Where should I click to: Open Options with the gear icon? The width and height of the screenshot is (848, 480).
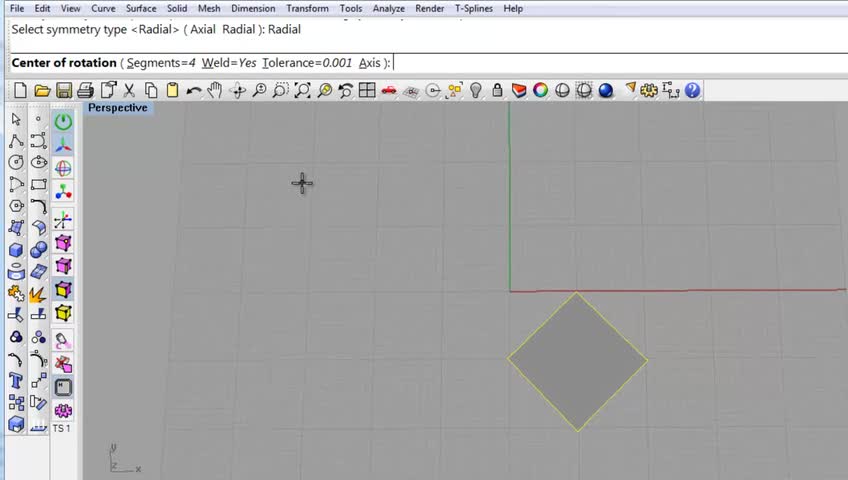point(648,90)
